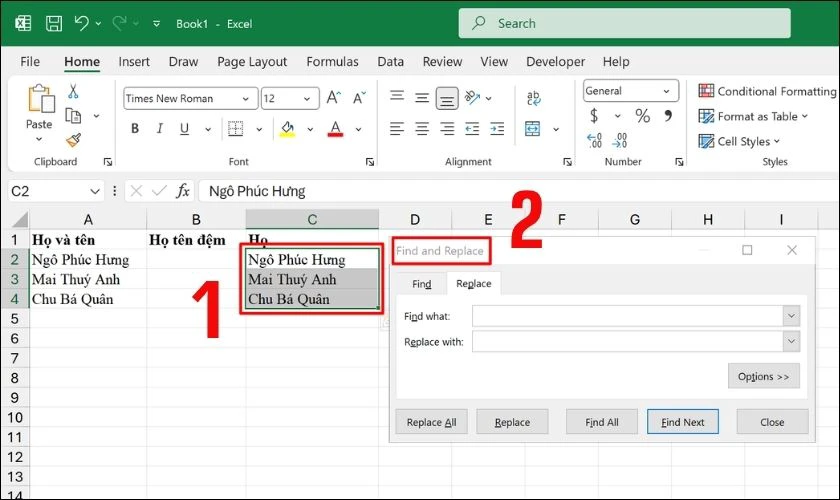Image resolution: width=840 pixels, height=500 pixels.
Task: Undo the last action
Action: pyautogui.click(x=81, y=23)
